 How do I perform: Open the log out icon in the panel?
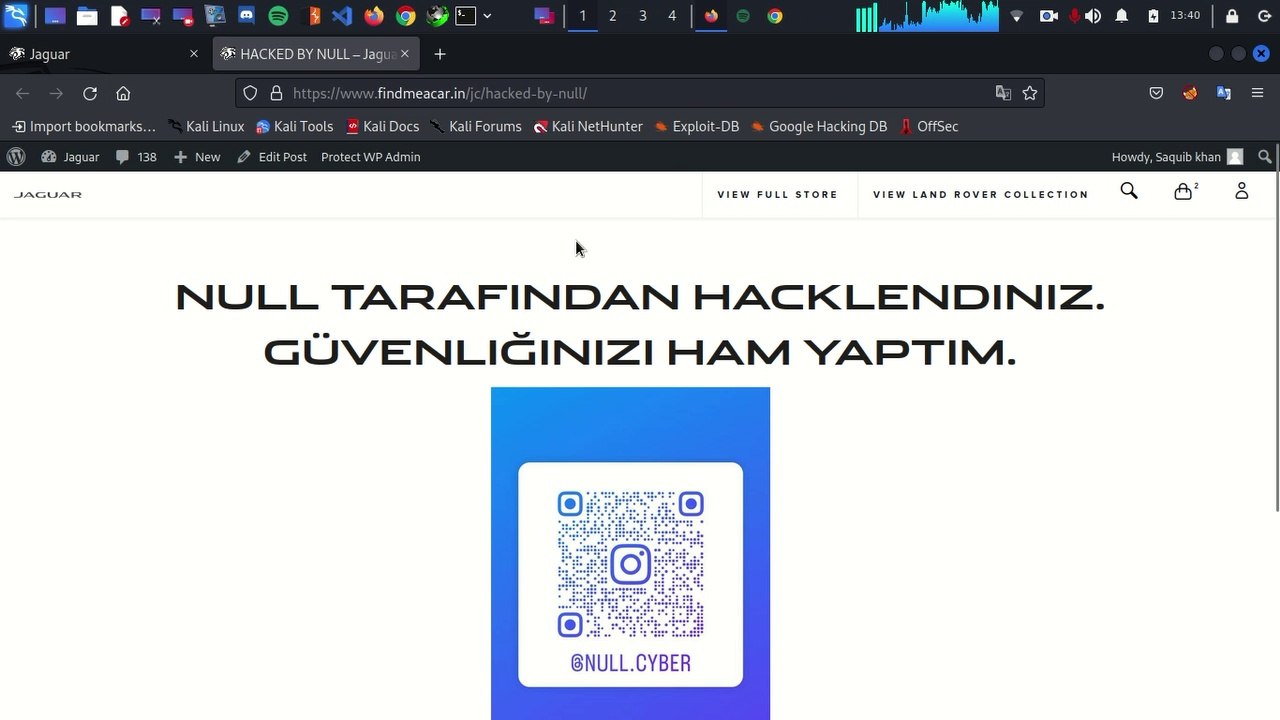1263,16
